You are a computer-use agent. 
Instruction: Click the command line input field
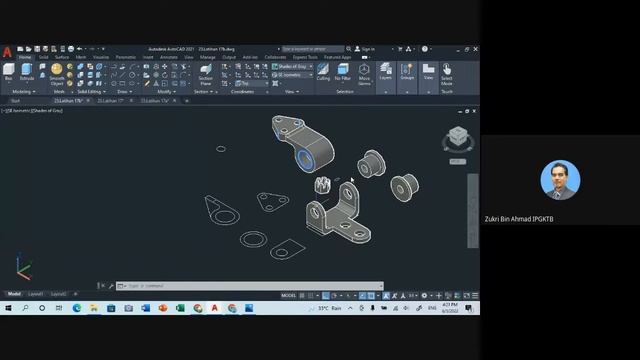[x=250, y=286]
